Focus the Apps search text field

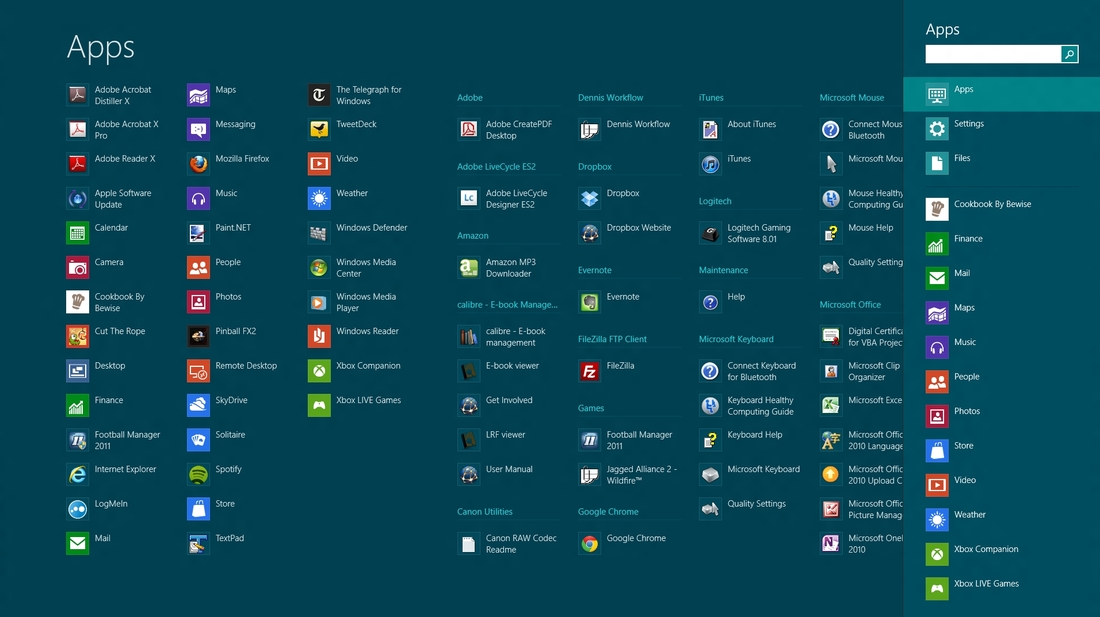pyautogui.click(x=993, y=54)
